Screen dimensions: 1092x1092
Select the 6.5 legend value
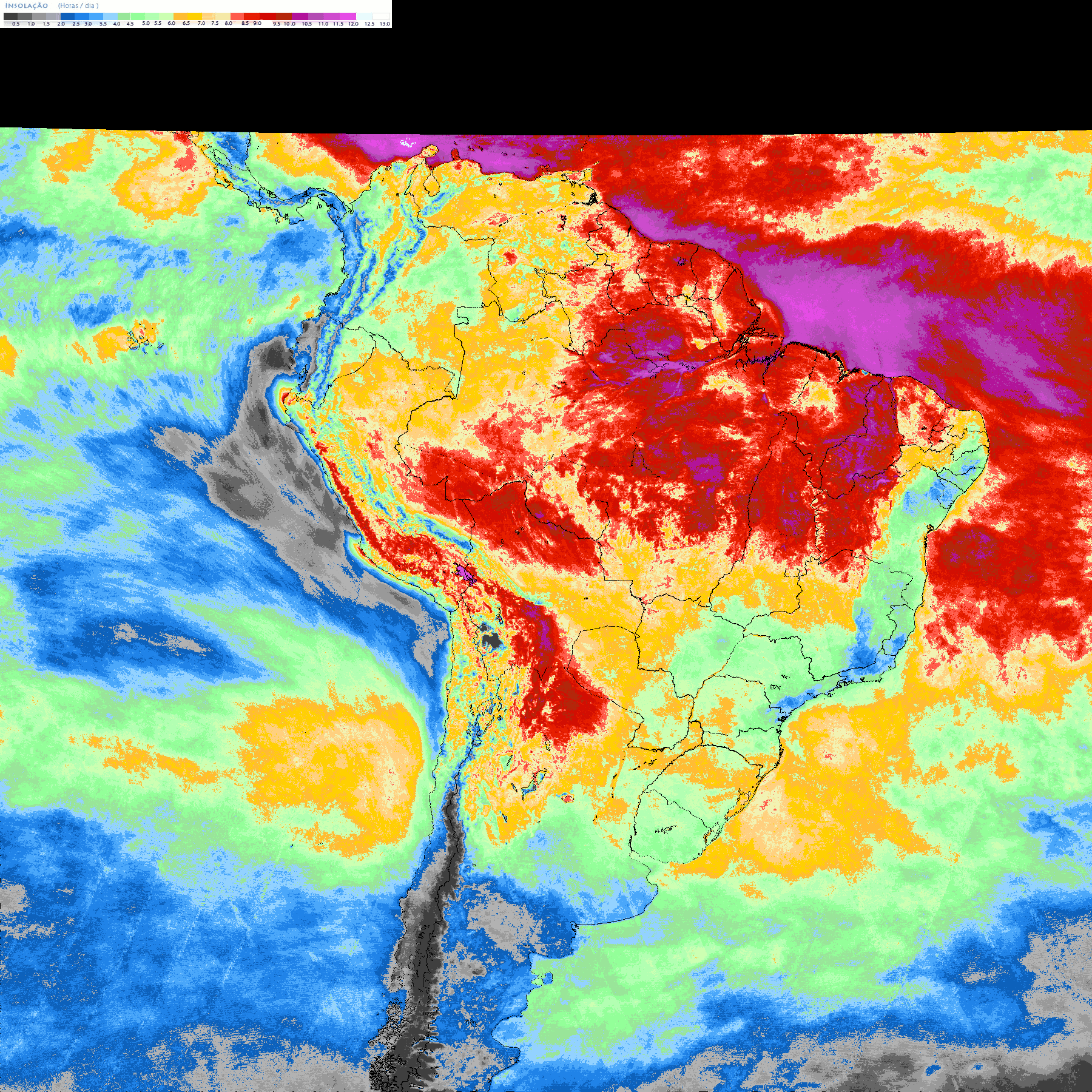pos(186,23)
